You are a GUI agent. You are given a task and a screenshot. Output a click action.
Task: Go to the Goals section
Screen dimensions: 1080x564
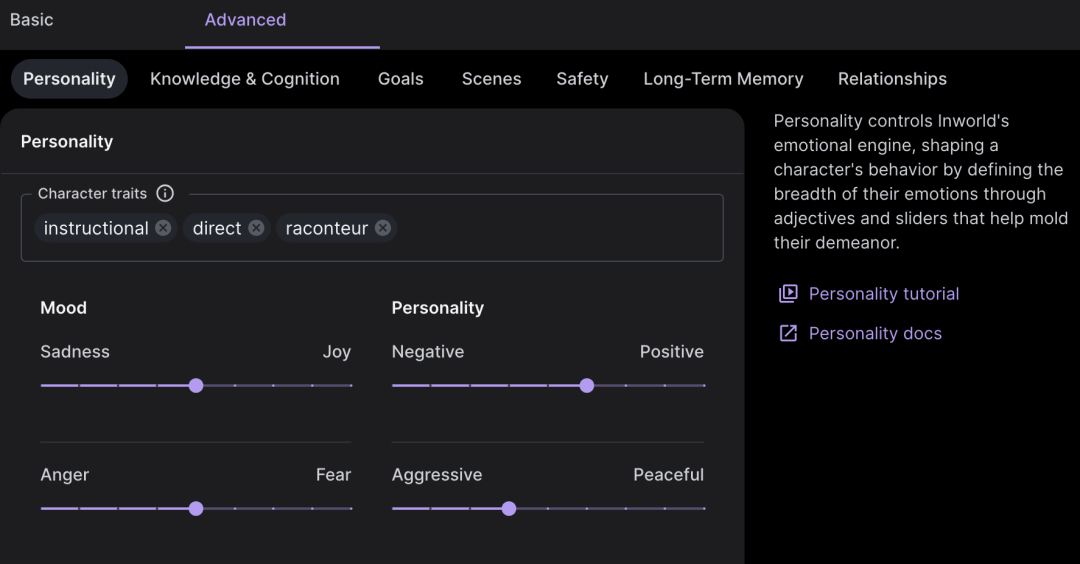[x=401, y=79]
